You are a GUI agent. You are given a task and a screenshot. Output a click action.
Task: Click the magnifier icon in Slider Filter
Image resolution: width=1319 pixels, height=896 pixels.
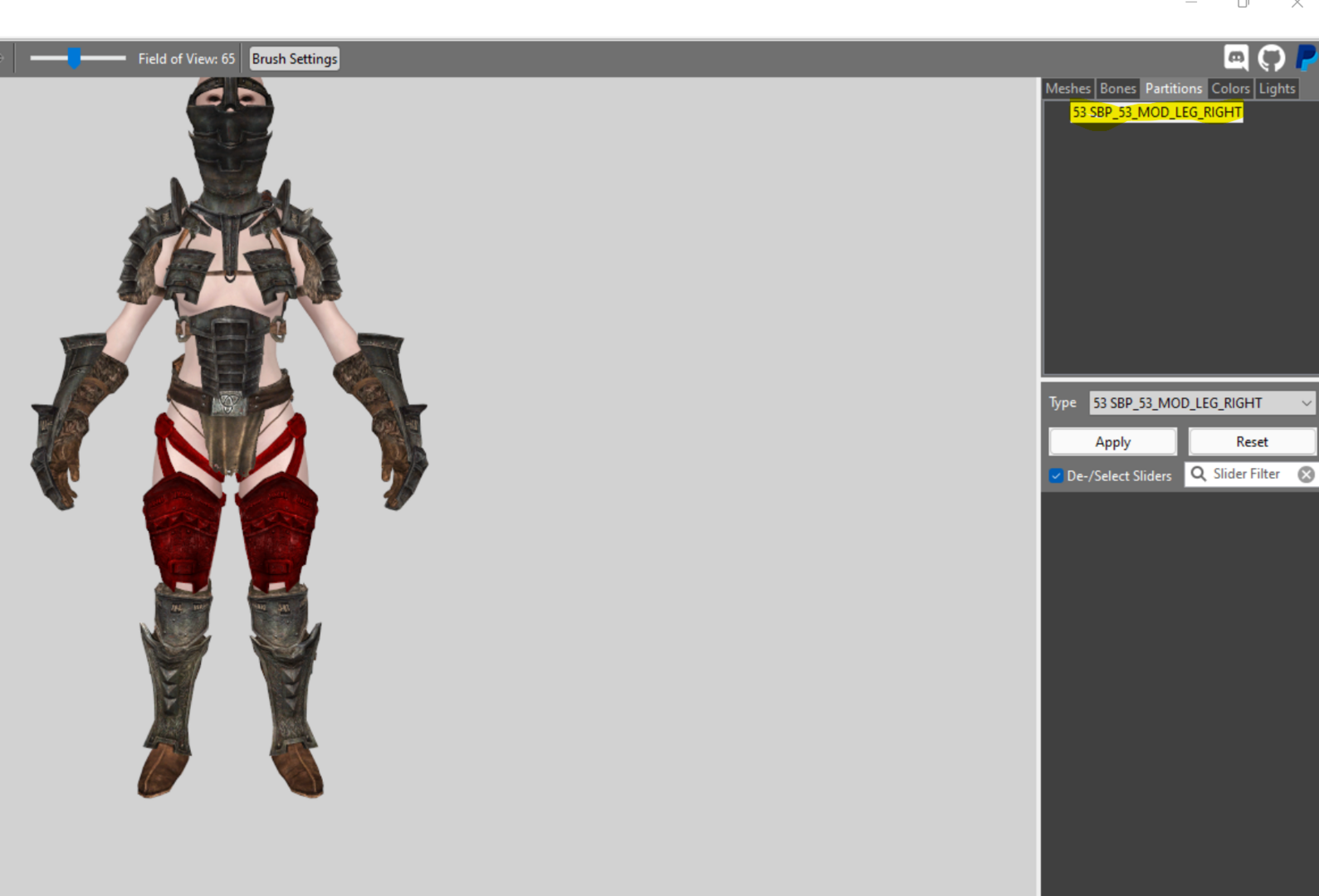click(1198, 474)
